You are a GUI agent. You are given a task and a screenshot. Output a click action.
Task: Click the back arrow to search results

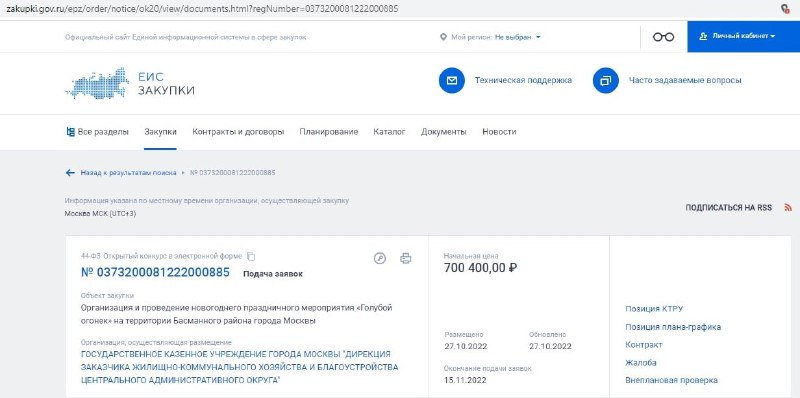[70, 172]
